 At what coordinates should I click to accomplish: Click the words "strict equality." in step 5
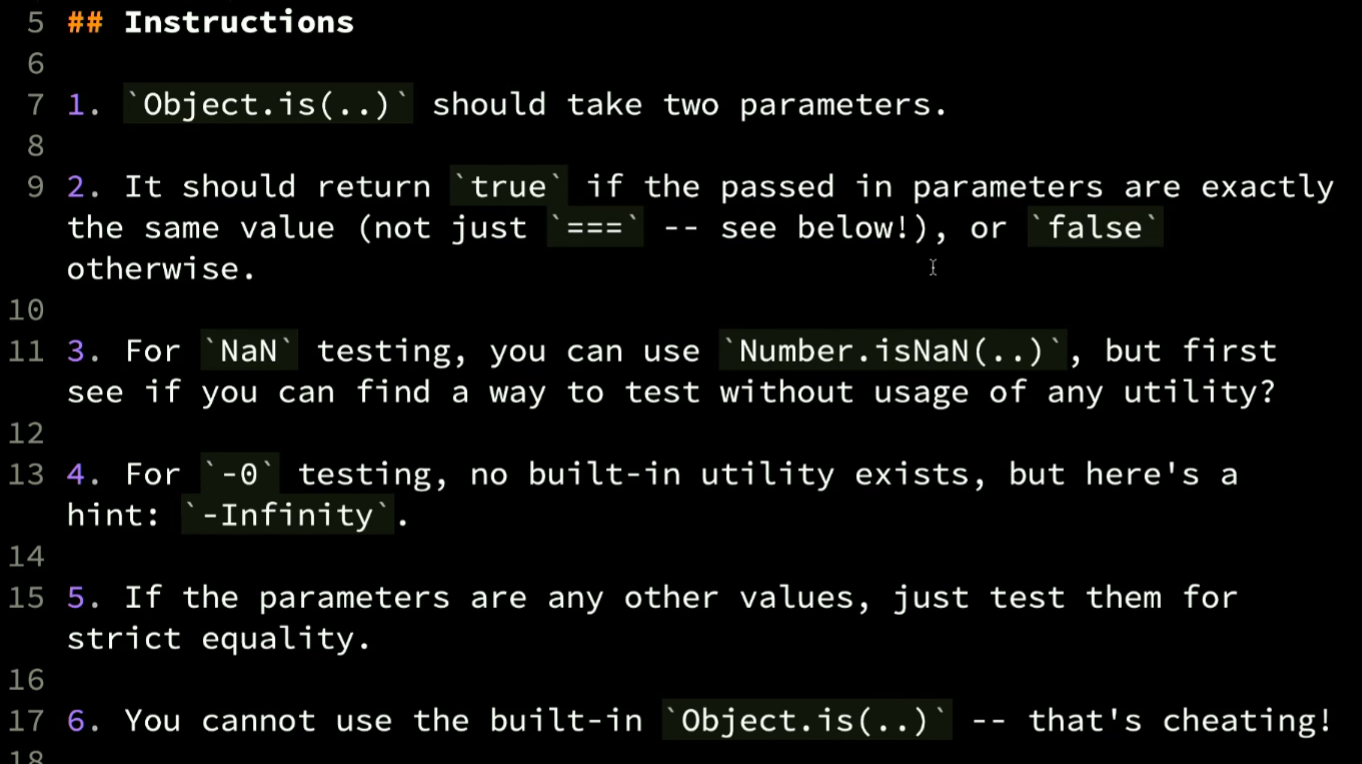(218, 638)
